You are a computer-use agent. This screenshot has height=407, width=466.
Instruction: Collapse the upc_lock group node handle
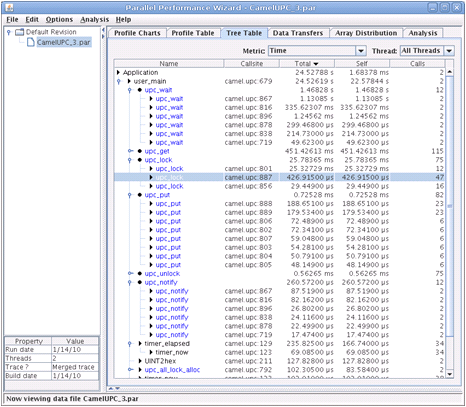(130, 160)
